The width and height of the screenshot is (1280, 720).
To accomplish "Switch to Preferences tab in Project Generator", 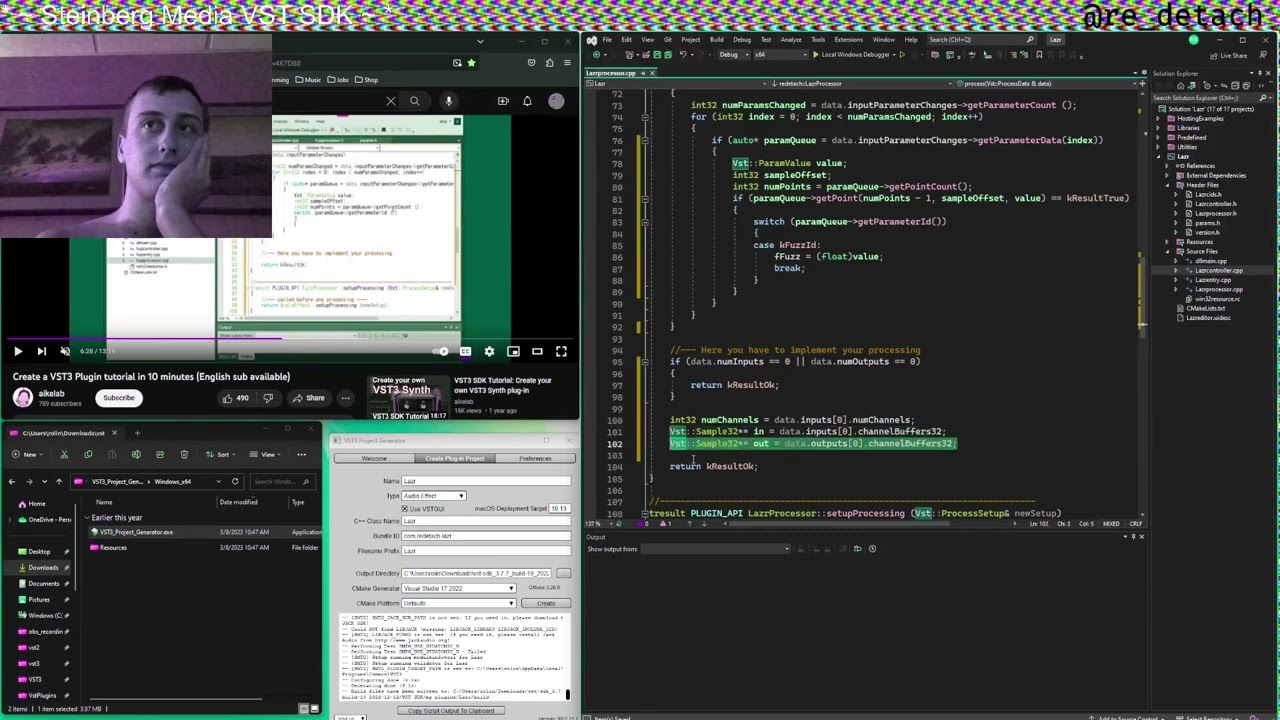I will pyautogui.click(x=535, y=458).
